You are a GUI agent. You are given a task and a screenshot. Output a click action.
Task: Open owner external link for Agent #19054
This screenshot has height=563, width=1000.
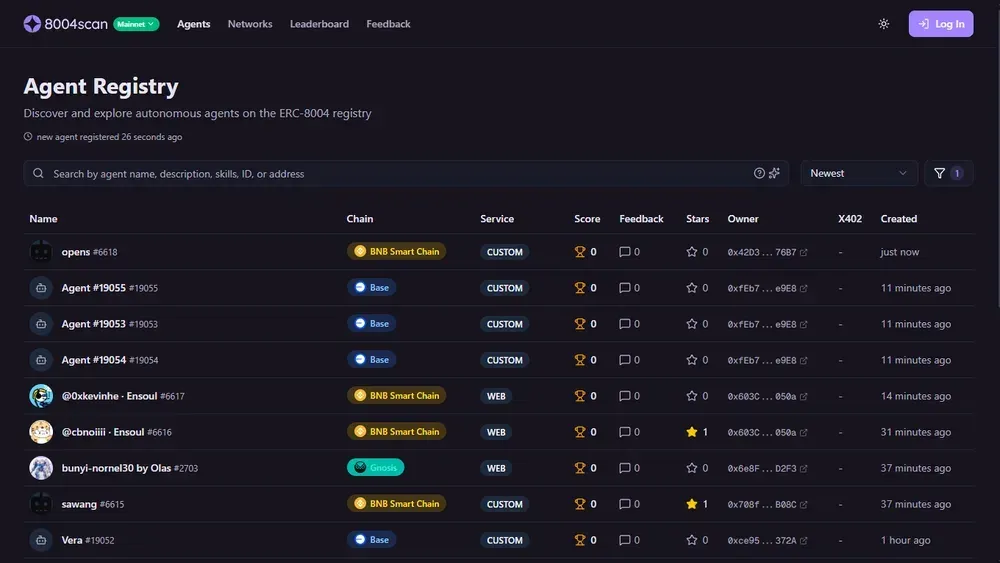[x=804, y=360]
